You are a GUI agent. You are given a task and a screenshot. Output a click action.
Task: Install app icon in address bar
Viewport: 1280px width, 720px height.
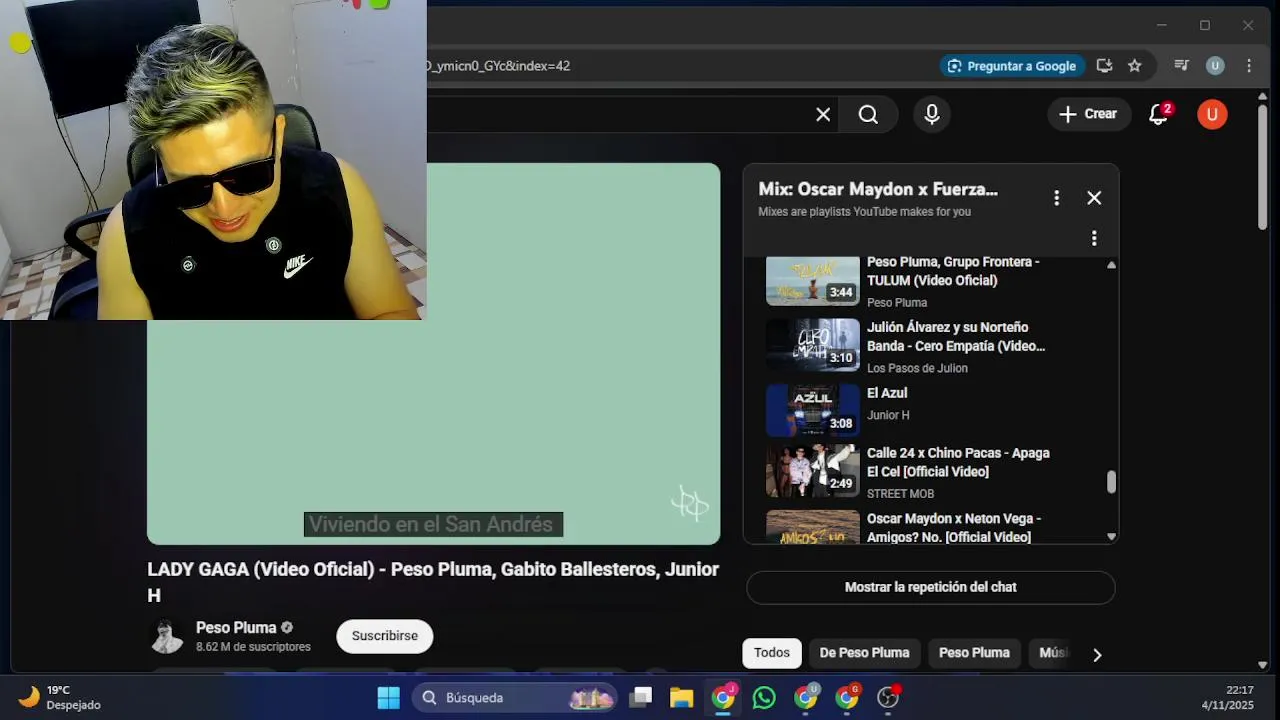tap(1104, 66)
